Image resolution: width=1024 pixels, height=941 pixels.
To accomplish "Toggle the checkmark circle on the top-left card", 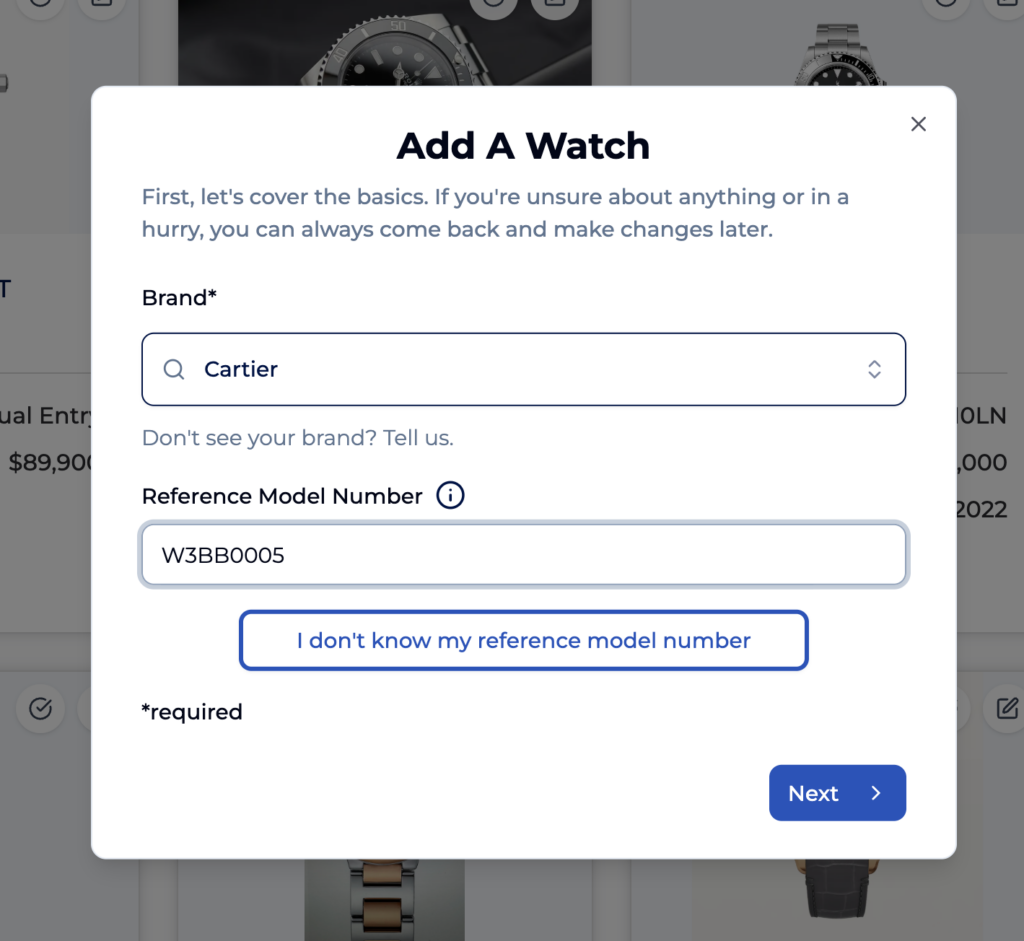I will click(x=40, y=5).
